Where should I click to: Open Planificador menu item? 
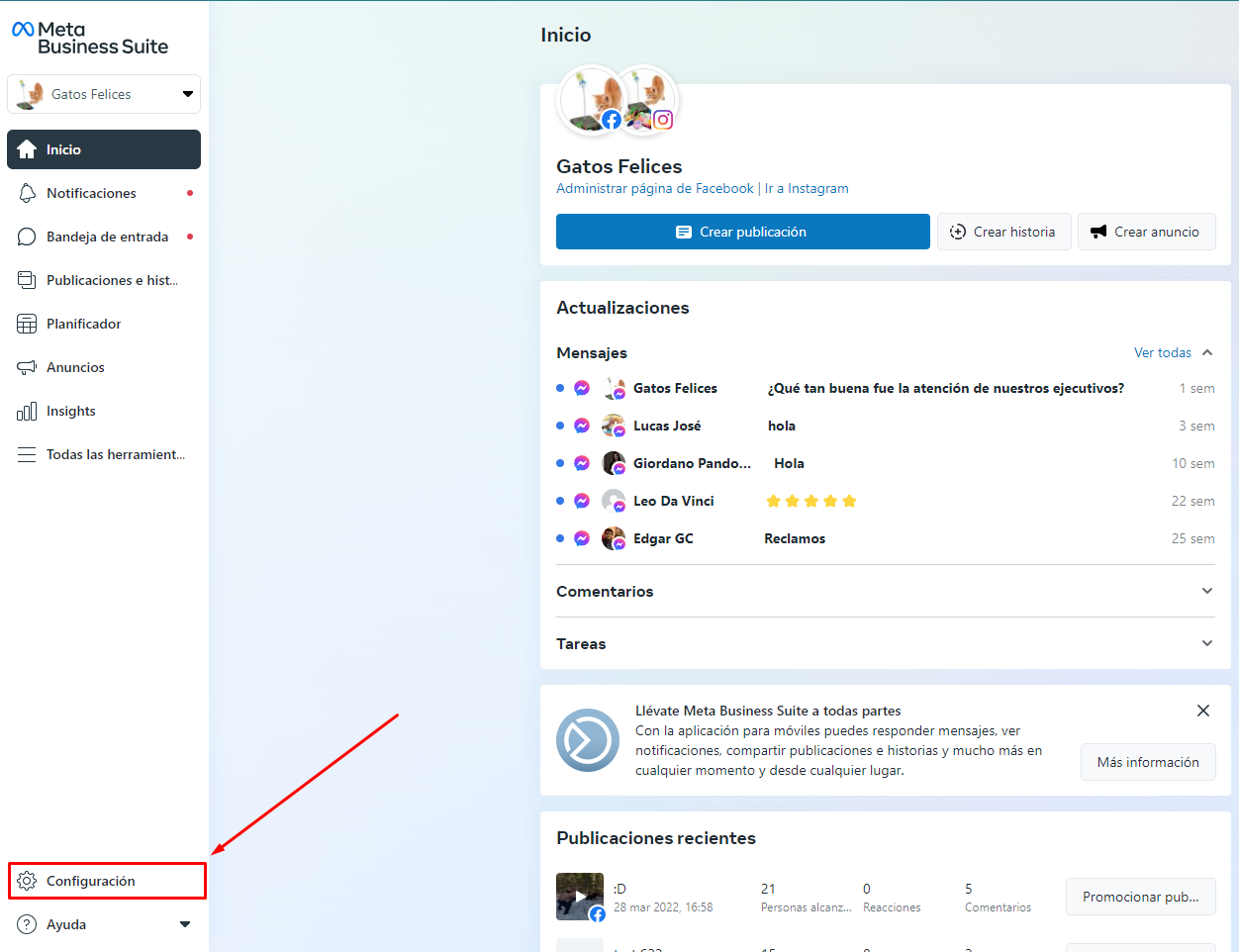click(104, 324)
